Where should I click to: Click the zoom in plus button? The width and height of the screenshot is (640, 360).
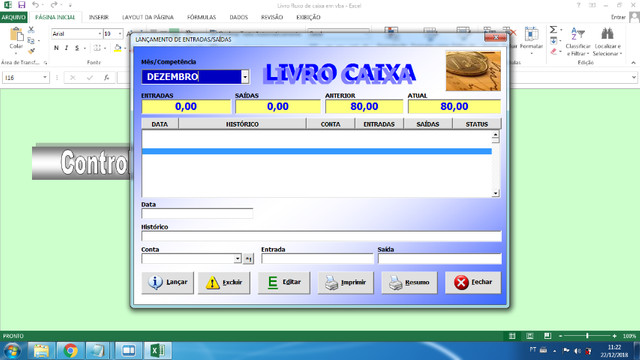click(x=614, y=336)
